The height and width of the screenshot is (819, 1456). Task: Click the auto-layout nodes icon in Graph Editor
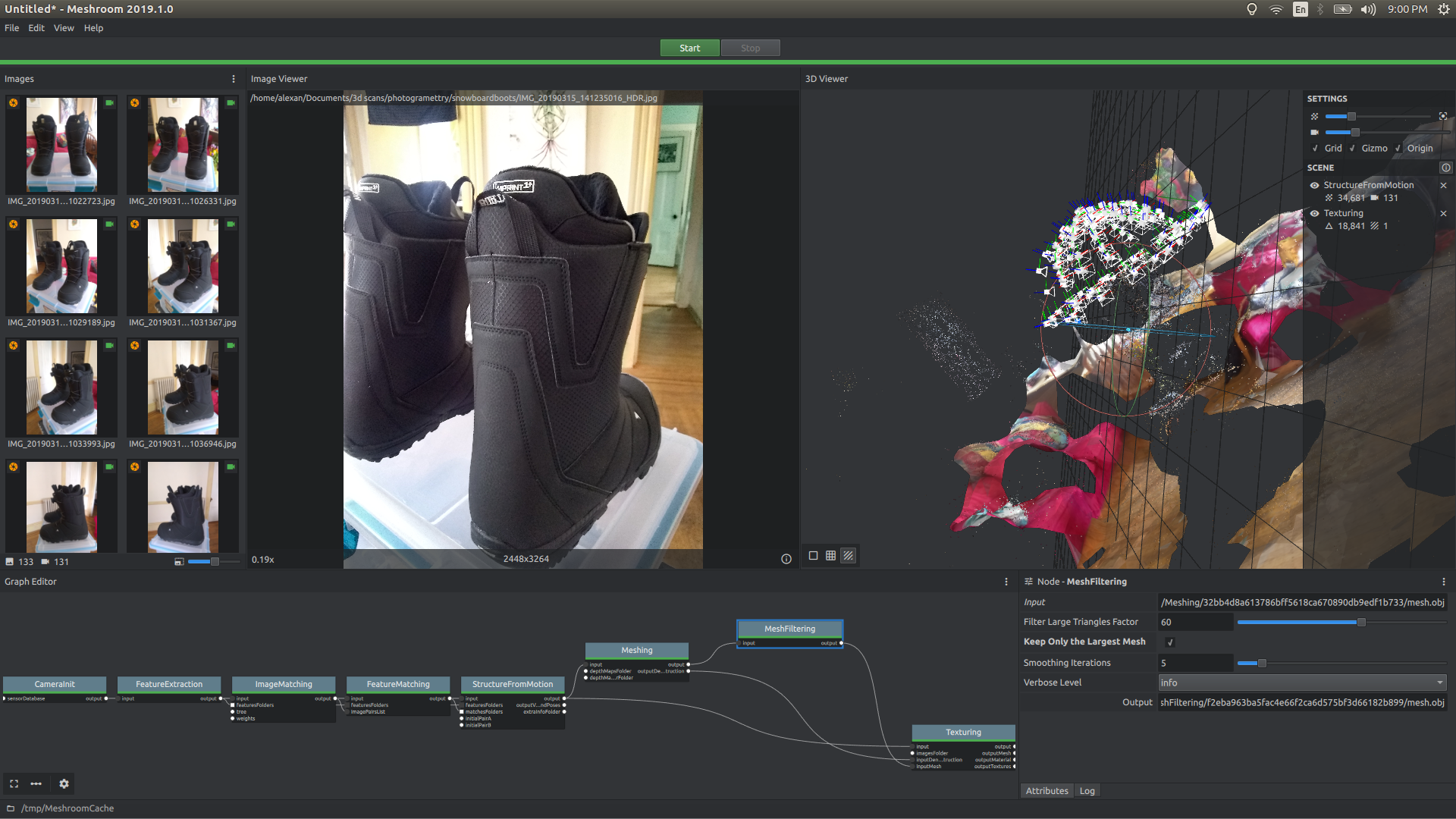(x=36, y=783)
